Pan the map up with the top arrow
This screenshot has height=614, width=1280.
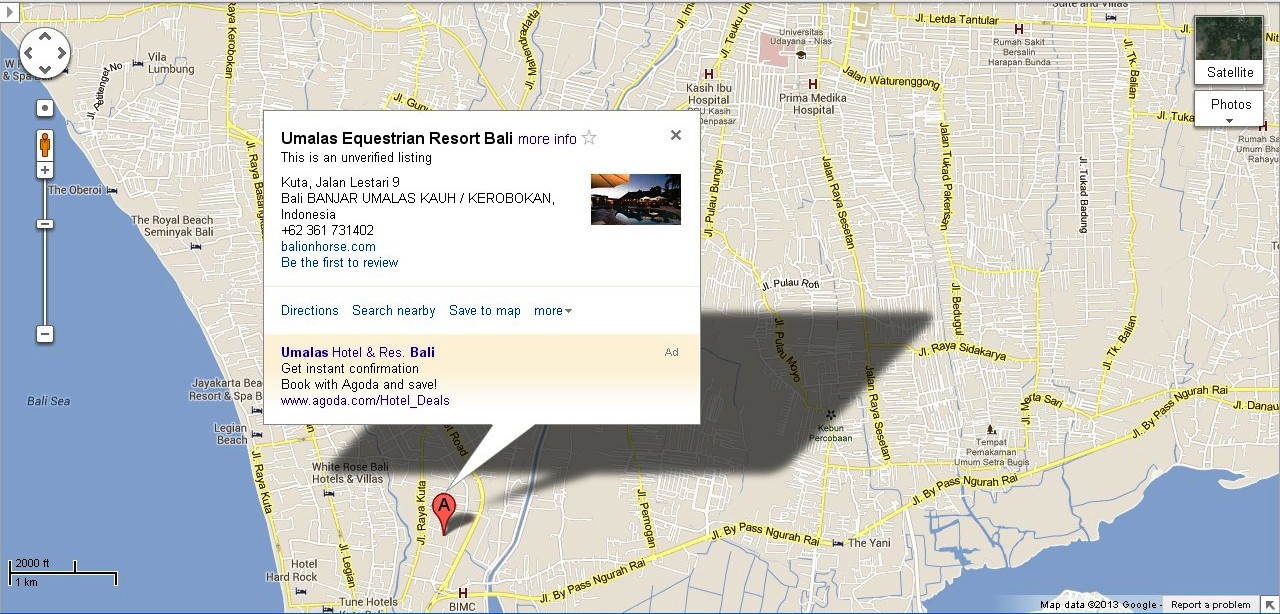(x=45, y=35)
